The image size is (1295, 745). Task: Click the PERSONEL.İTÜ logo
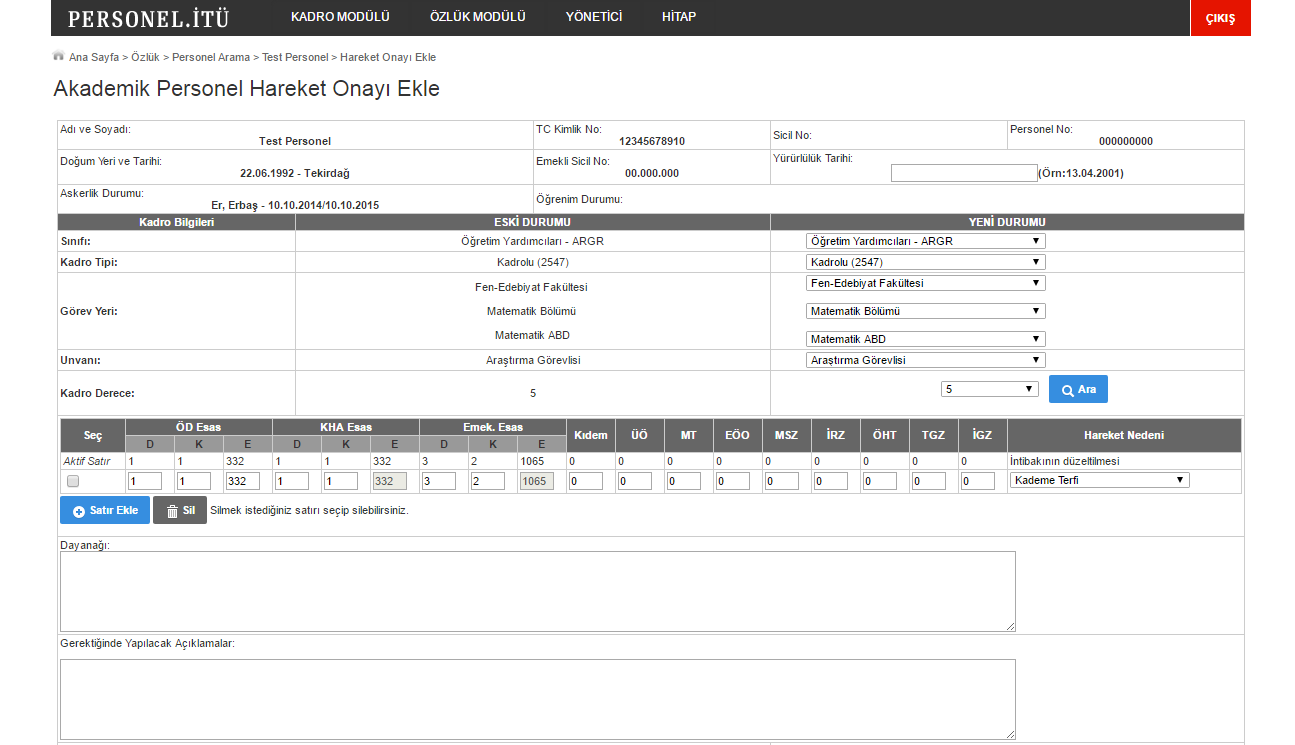pyautogui.click(x=148, y=18)
